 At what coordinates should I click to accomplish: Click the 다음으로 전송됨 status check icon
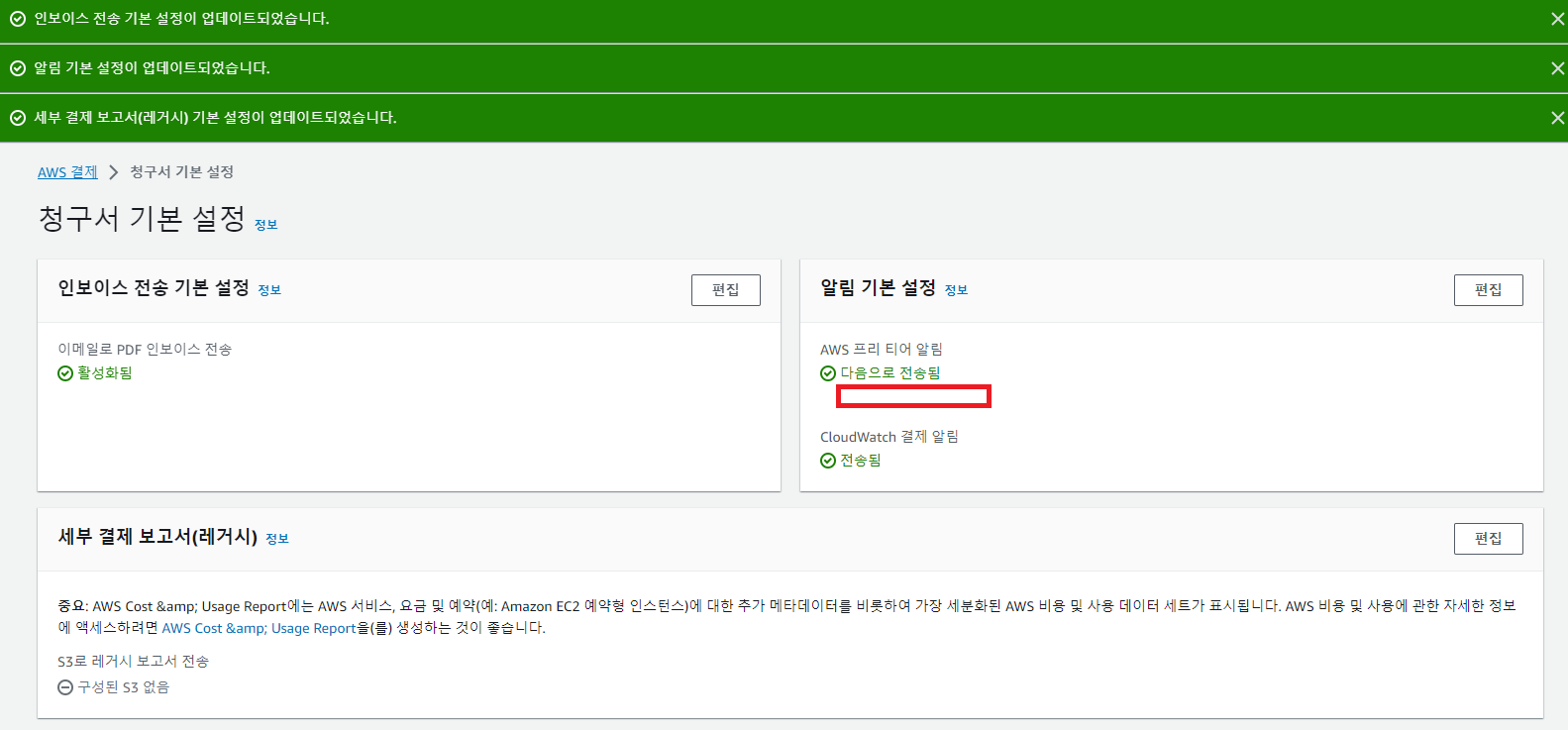tap(828, 373)
